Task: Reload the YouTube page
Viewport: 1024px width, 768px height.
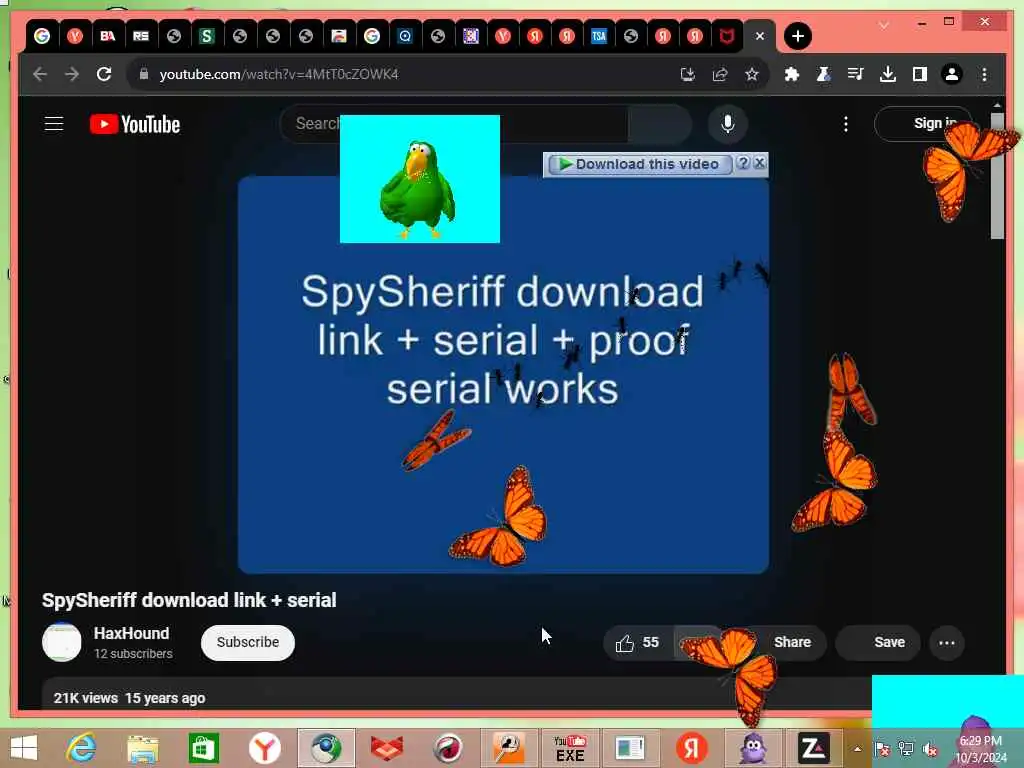Action: (104, 74)
